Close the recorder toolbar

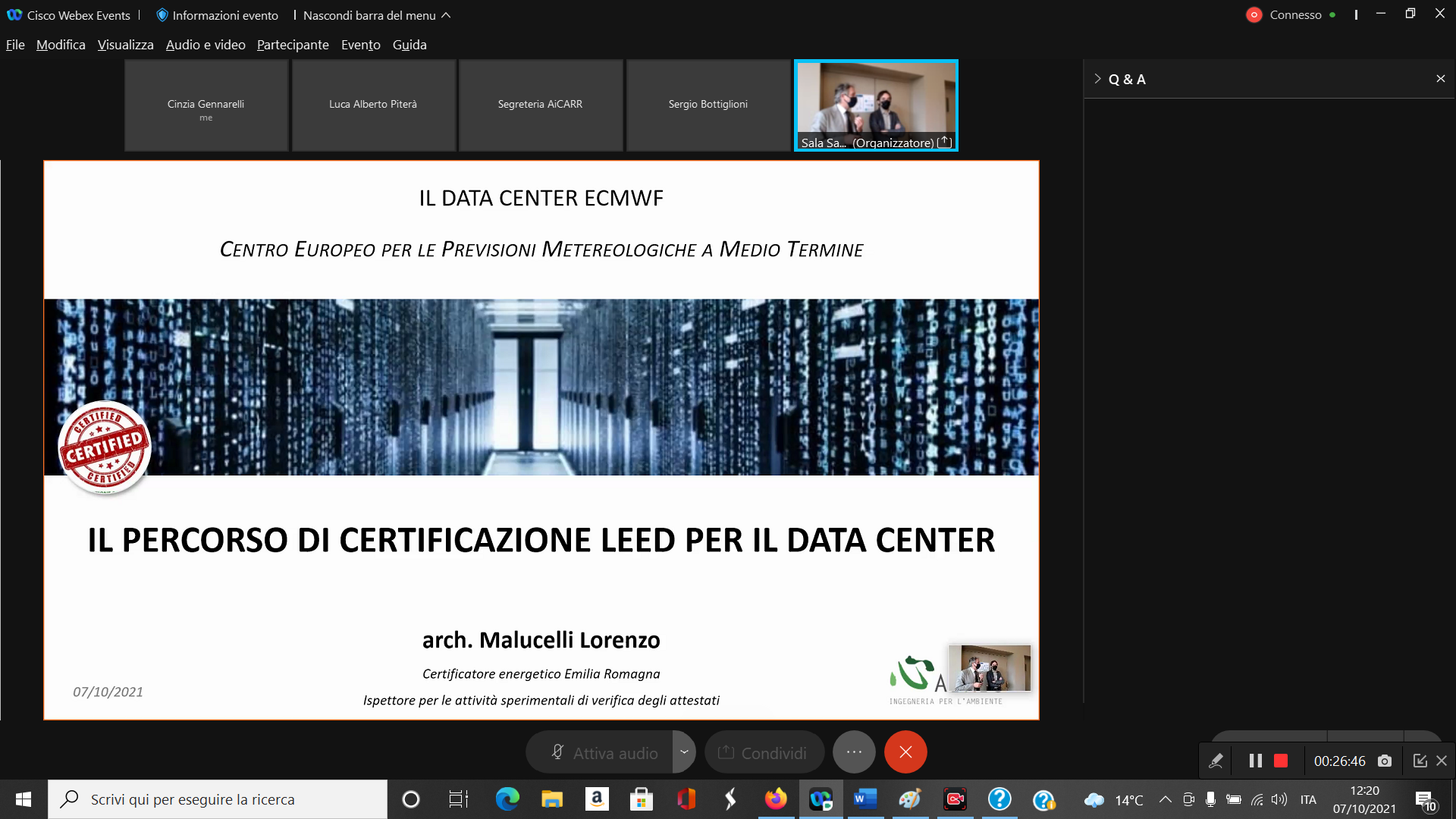click(x=1442, y=761)
